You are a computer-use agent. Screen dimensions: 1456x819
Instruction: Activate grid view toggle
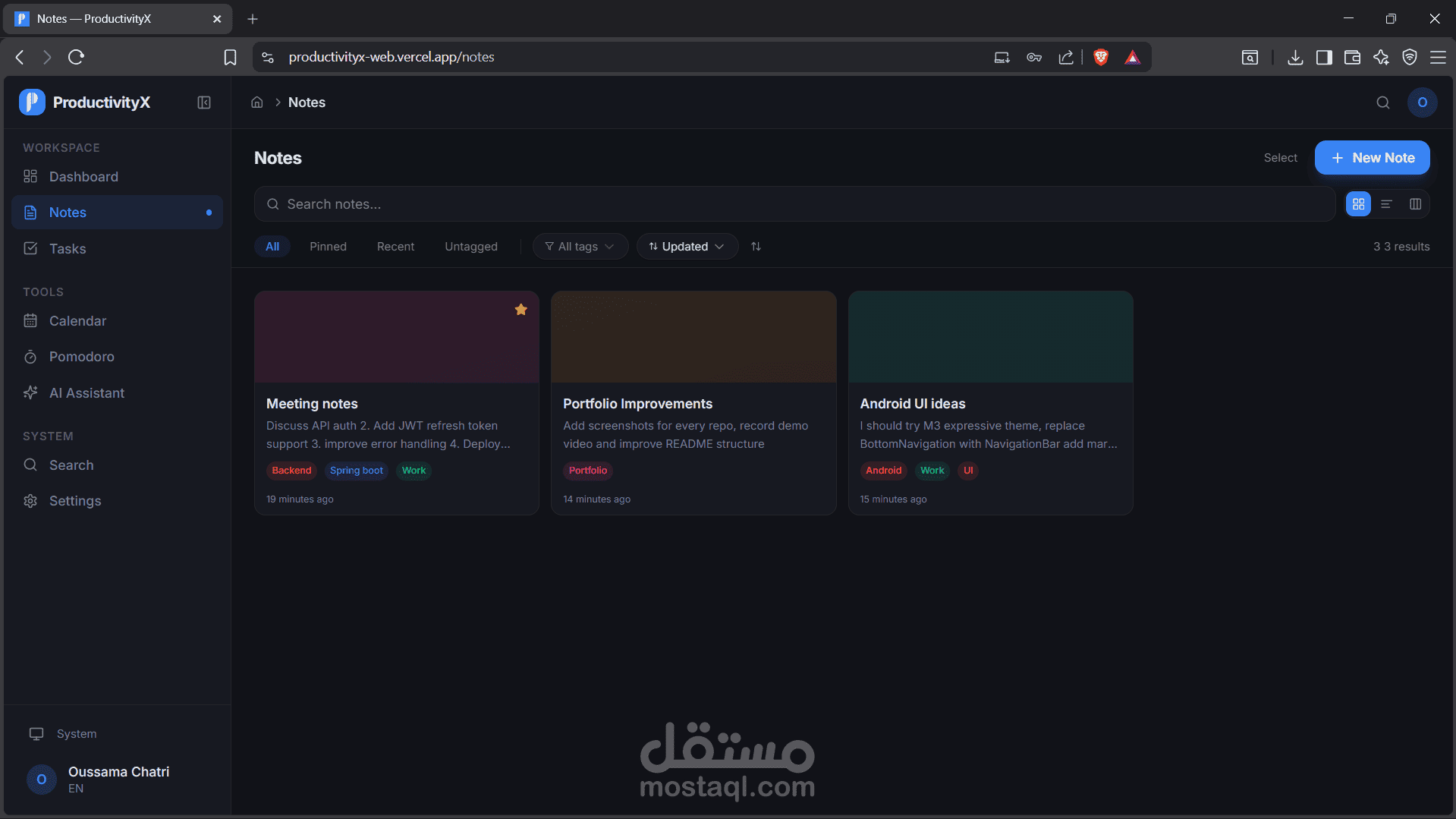(1358, 204)
